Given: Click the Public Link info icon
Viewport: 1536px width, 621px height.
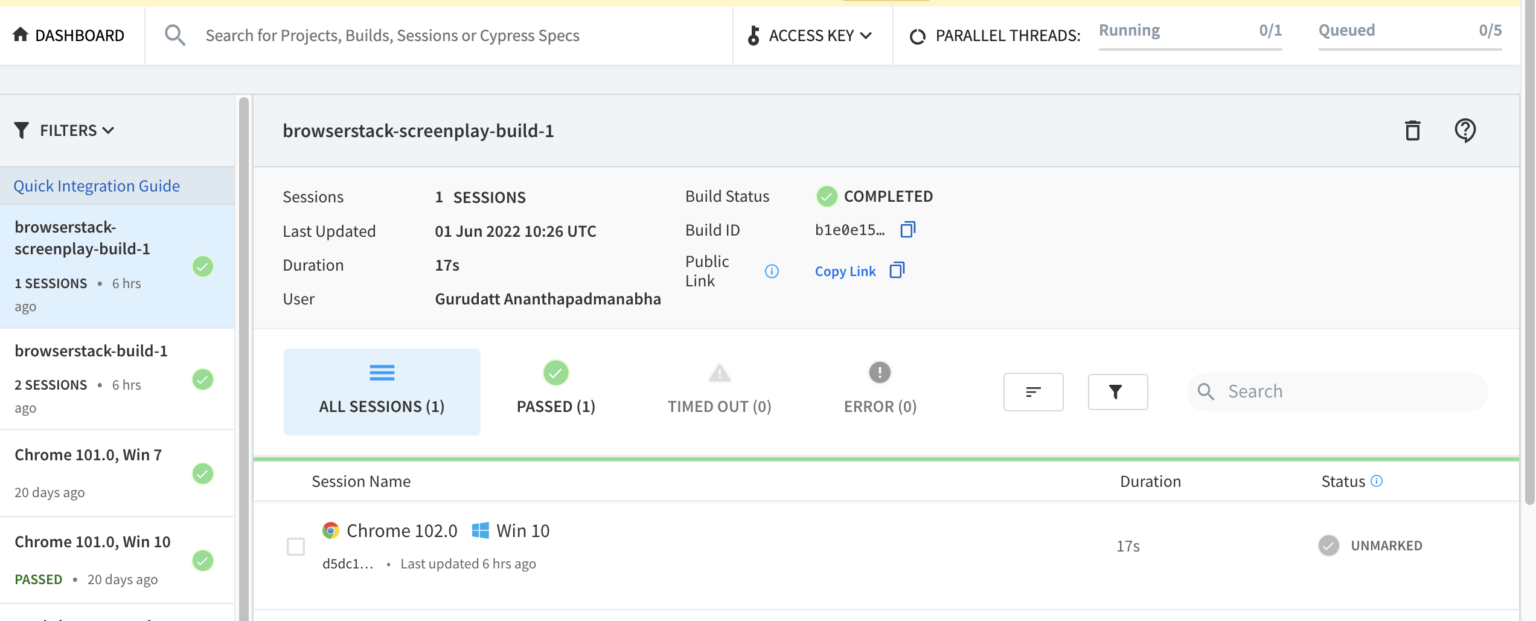Looking at the screenshot, I should pyautogui.click(x=772, y=271).
